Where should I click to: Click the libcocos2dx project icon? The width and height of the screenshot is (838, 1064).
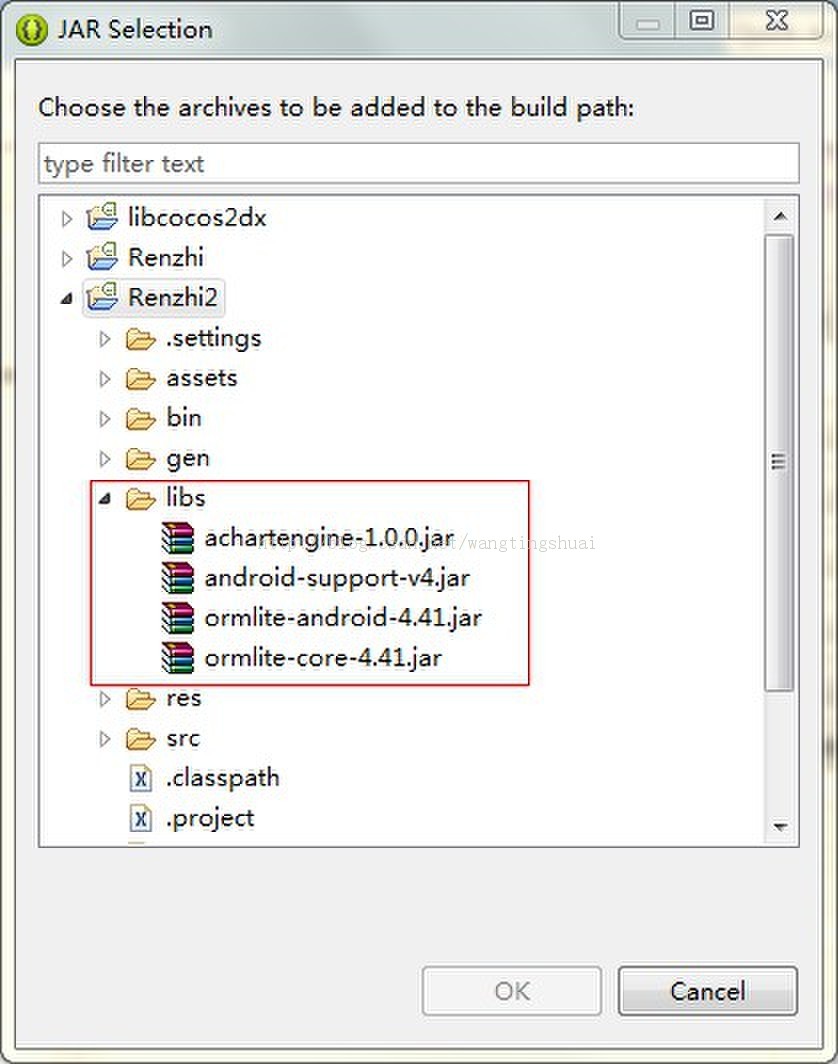pyautogui.click(x=102, y=217)
